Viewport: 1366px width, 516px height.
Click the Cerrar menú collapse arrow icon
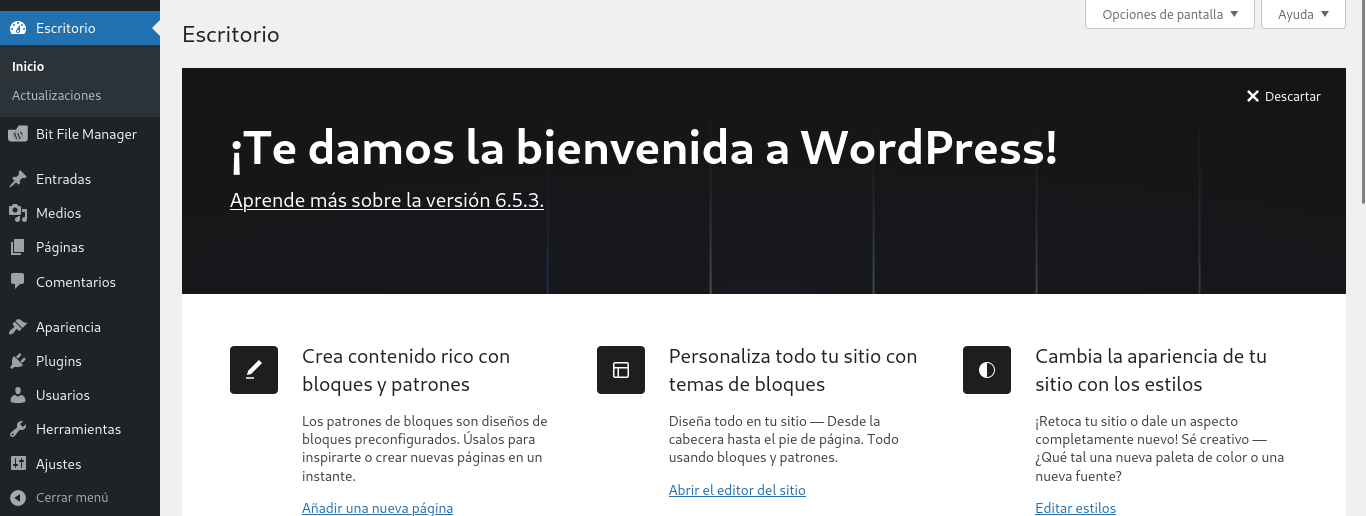[18, 497]
